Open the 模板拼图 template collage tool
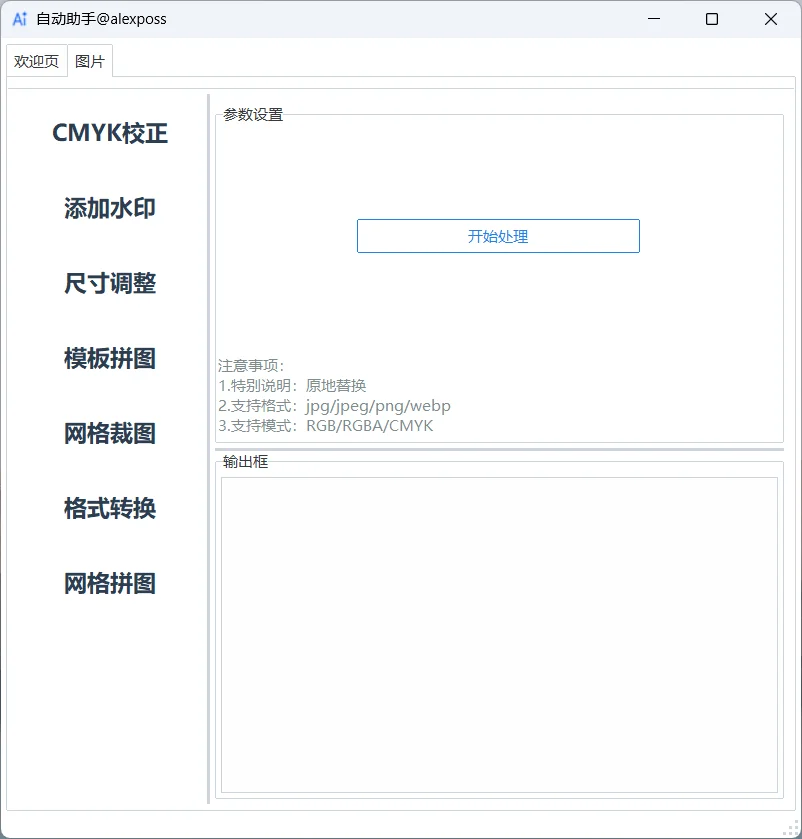This screenshot has width=802, height=839. coord(109,358)
